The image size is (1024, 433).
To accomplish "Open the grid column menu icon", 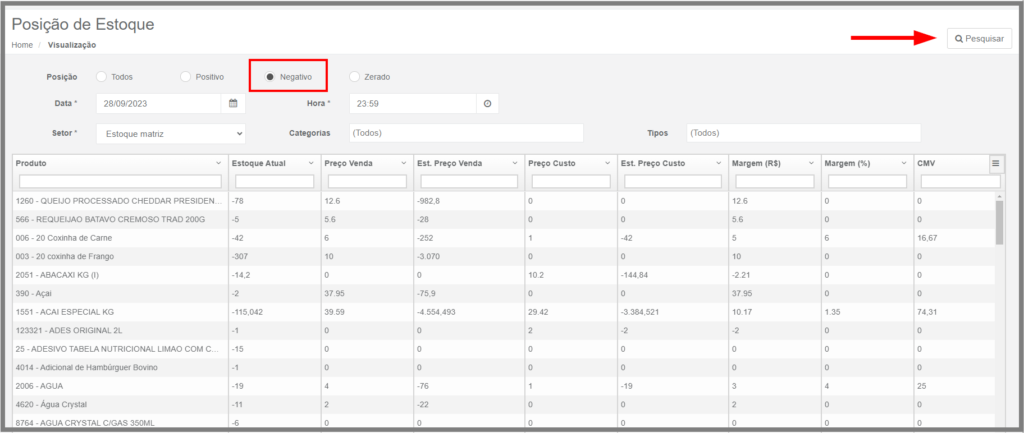I will 995,163.
